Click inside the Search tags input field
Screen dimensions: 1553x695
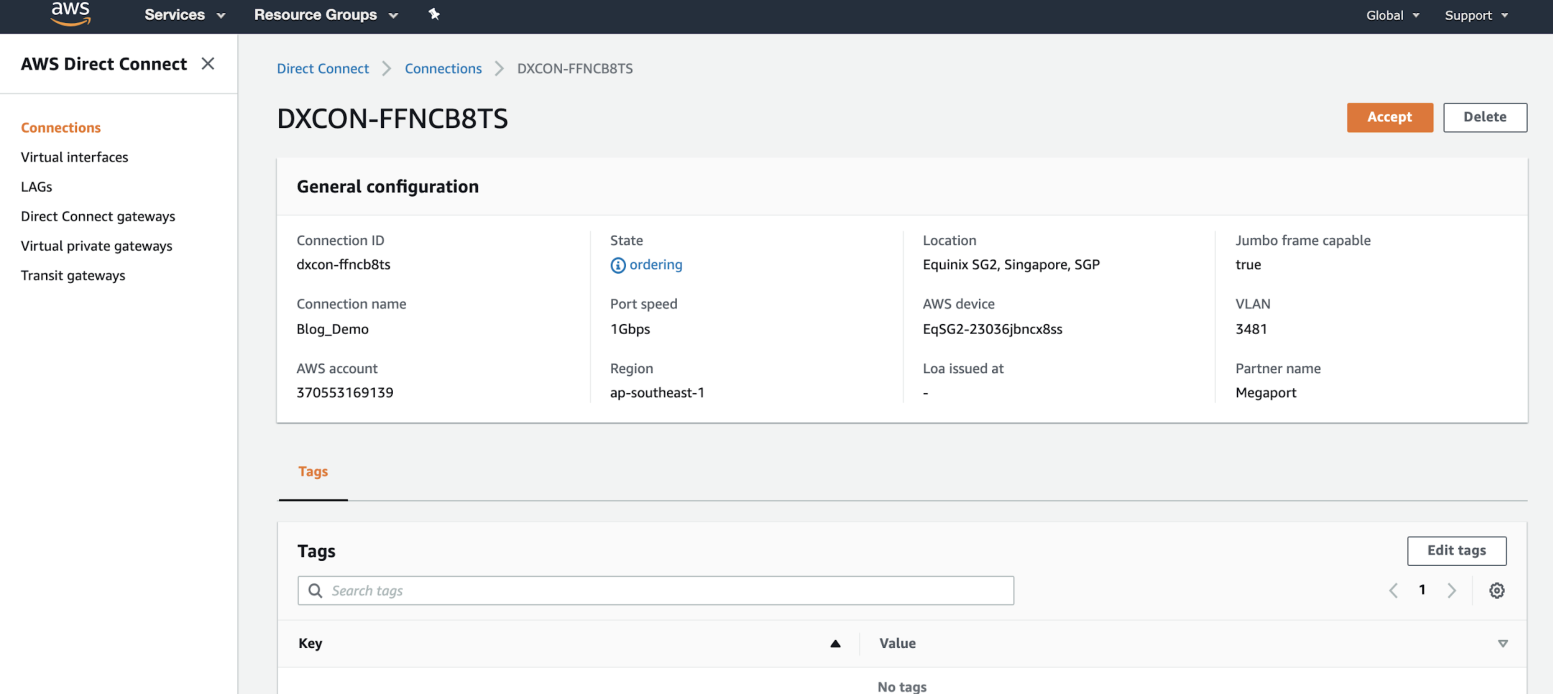(655, 590)
